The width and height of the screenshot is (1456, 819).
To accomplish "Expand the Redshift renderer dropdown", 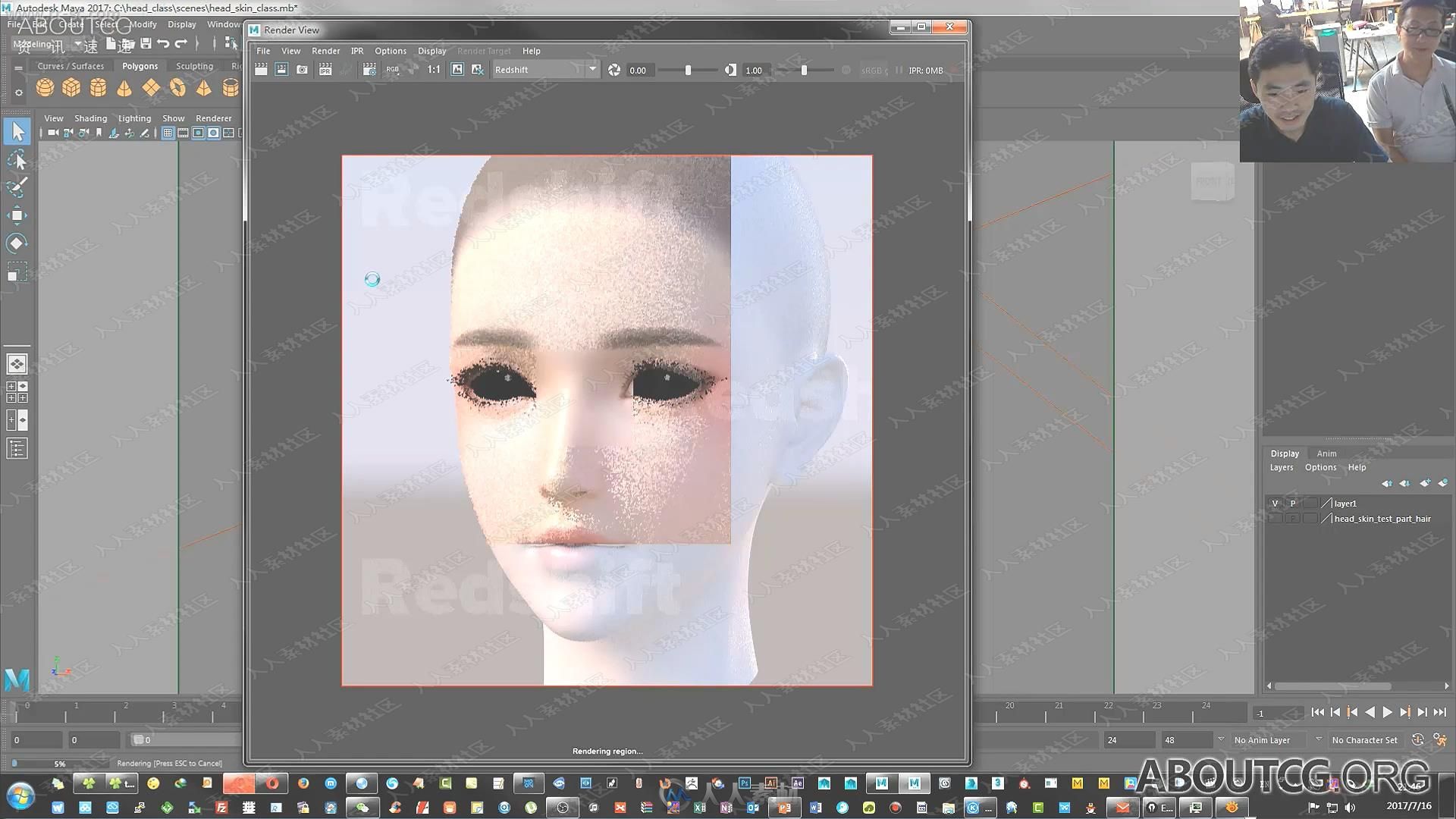I will (589, 69).
